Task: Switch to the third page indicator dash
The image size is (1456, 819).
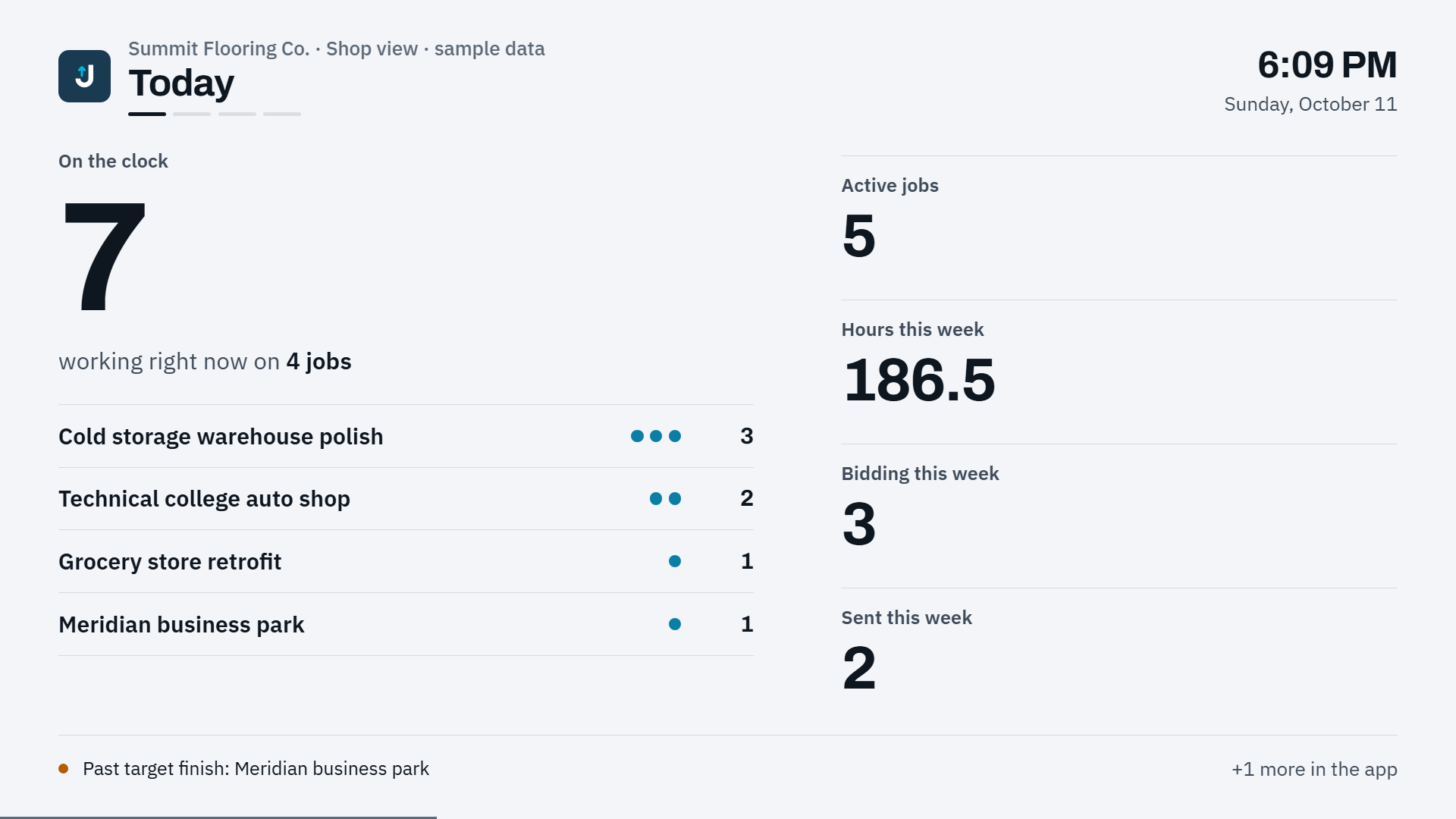Action: point(237,114)
